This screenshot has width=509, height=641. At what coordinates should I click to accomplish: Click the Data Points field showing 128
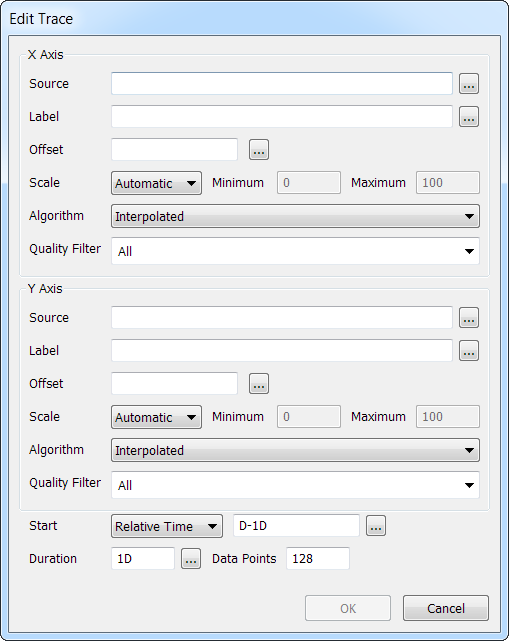pos(318,558)
